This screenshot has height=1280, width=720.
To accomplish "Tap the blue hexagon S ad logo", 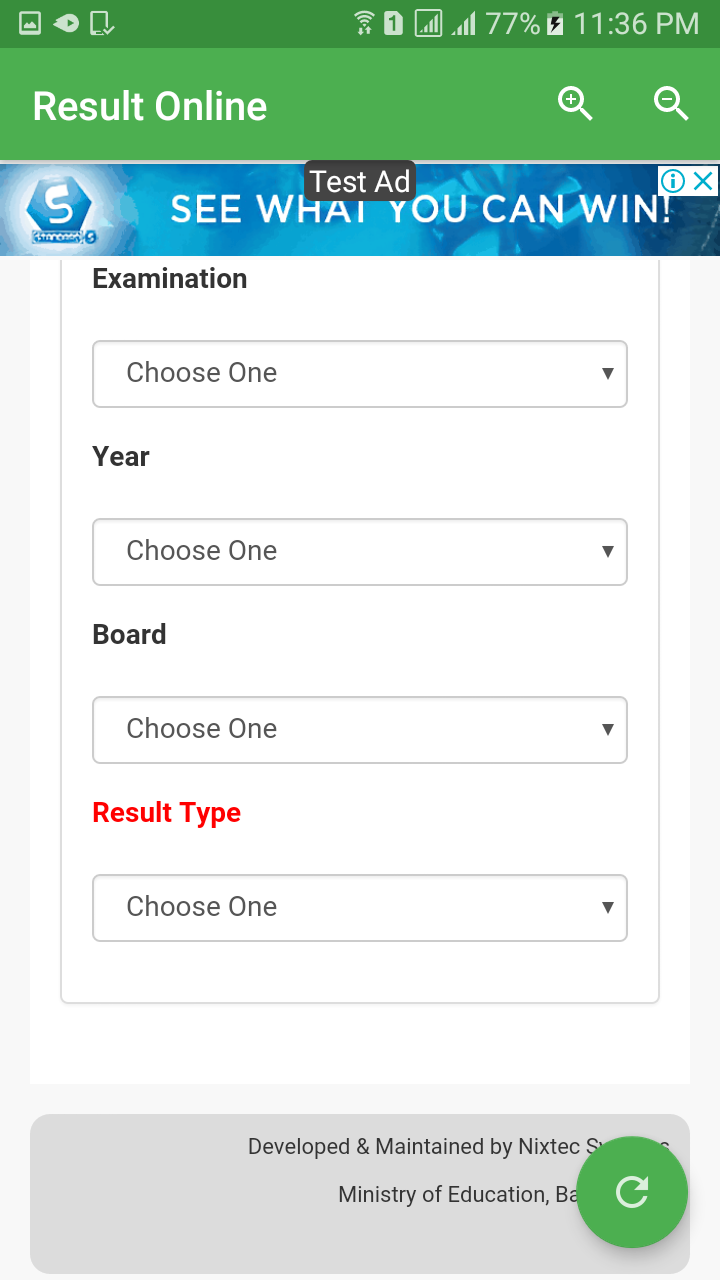I will coord(58,208).
